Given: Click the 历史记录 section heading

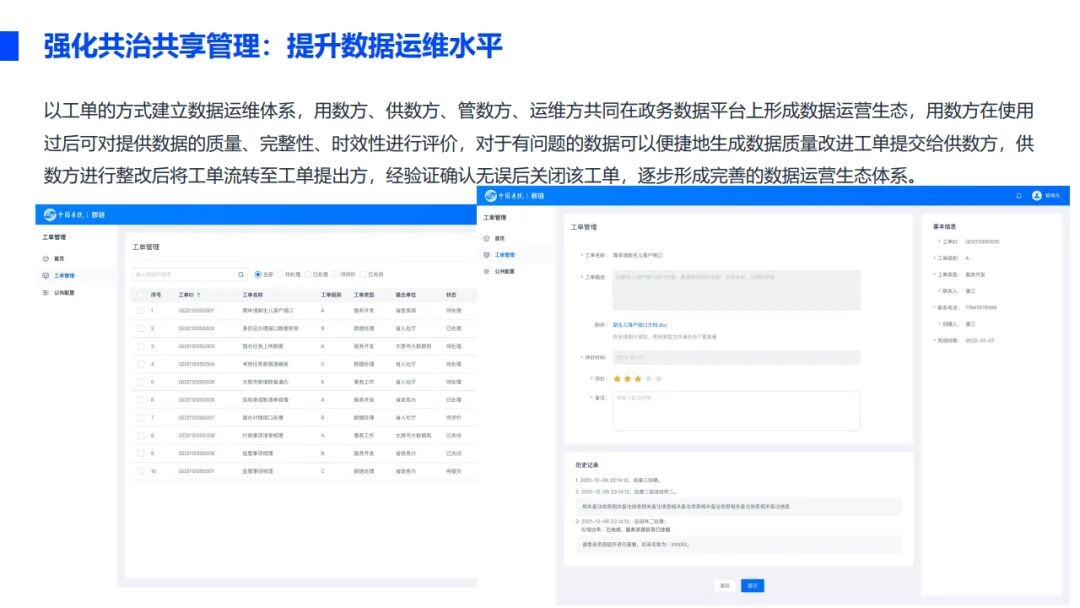Looking at the screenshot, I should pyautogui.click(x=588, y=465).
